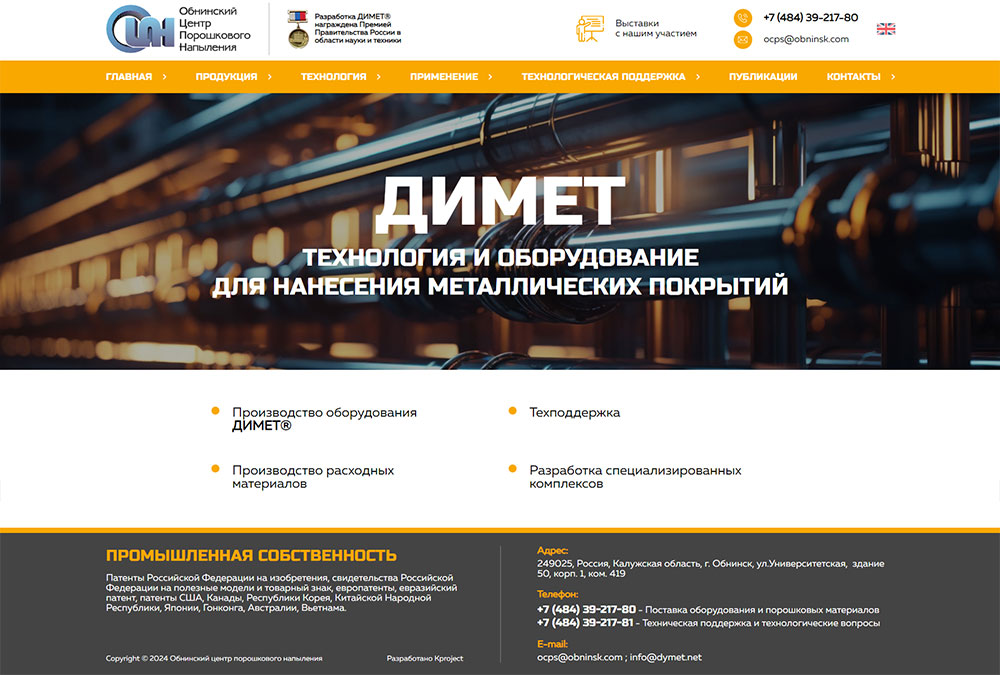
Task: Open Производство оборудования ДИМЕТ link
Action: pyautogui.click(x=324, y=419)
